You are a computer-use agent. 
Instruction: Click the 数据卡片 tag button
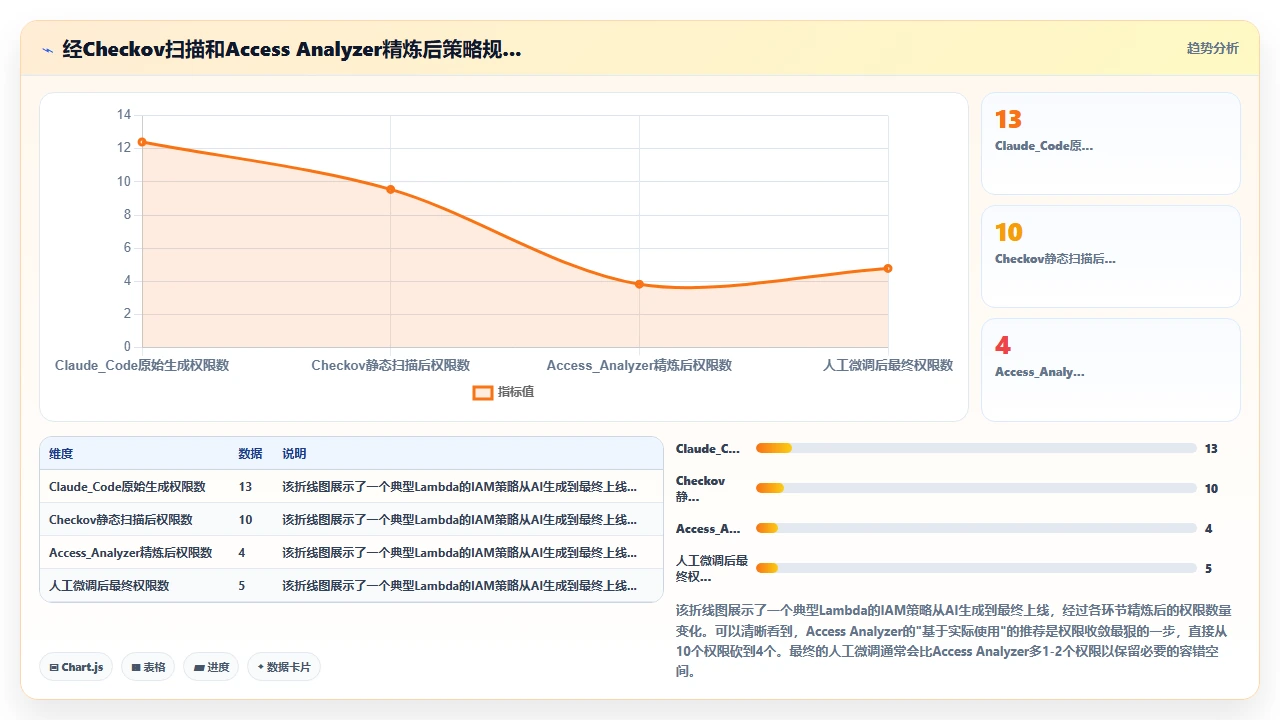[x=284, y=667]
